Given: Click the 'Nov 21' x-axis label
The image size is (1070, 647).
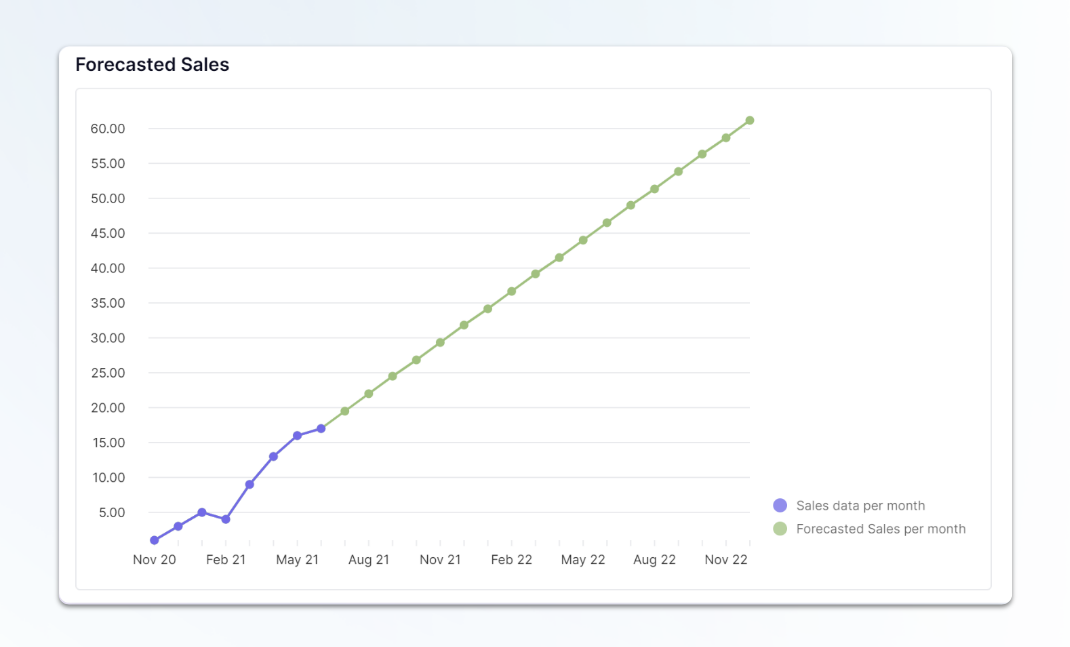Looking at the screenshot, I should (440, 560).
